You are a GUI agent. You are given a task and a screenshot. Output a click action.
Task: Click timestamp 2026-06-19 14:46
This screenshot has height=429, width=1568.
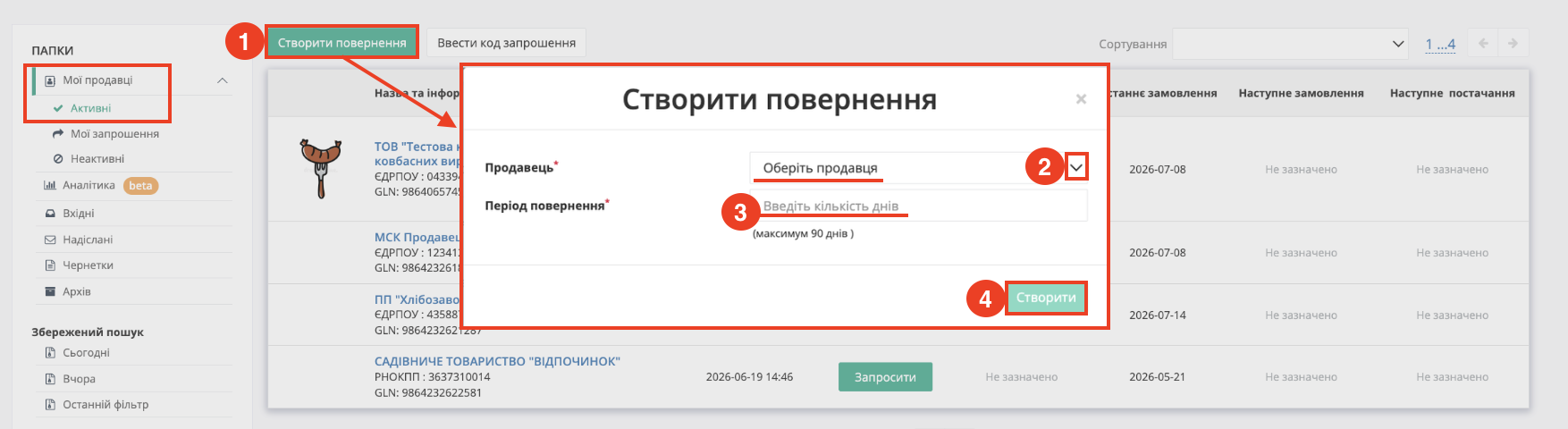click(749, 376)
